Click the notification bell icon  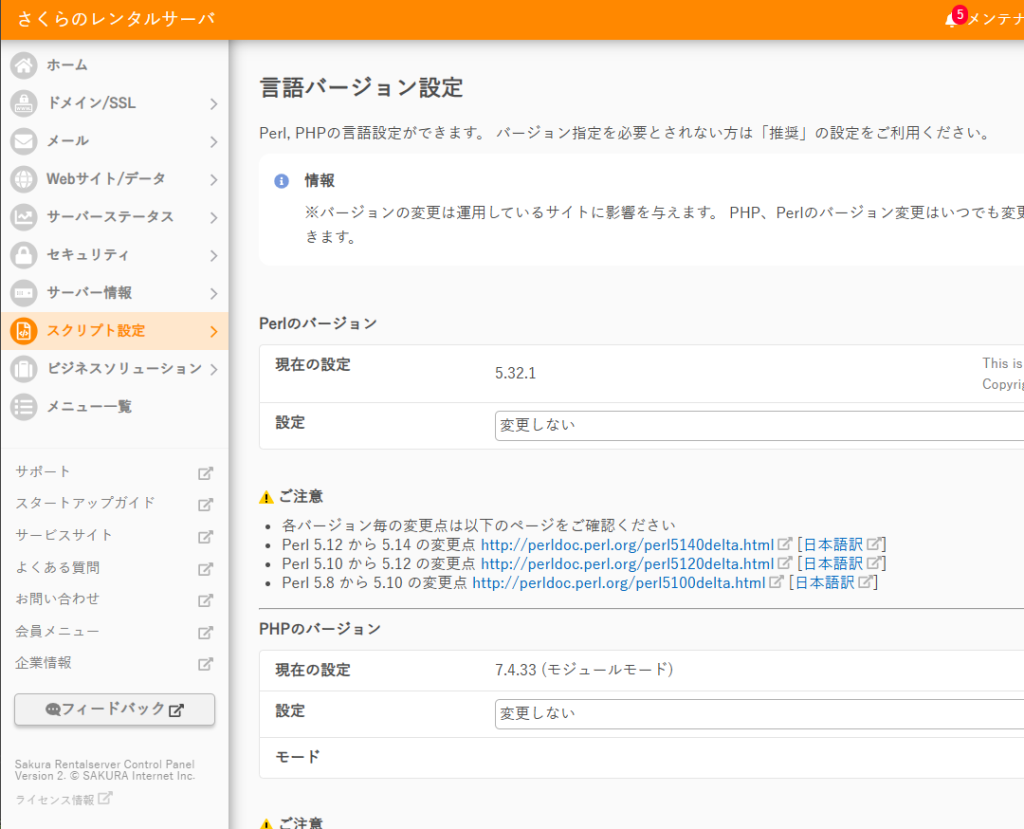[x=950, y=20]
